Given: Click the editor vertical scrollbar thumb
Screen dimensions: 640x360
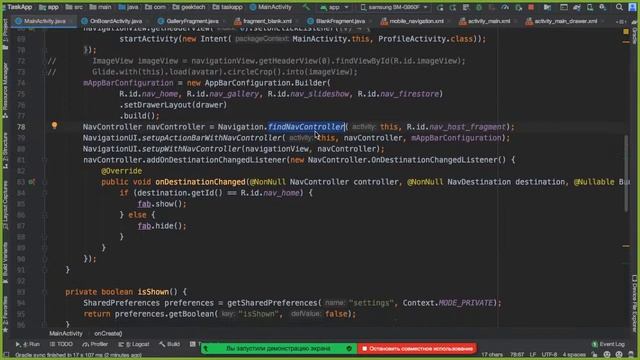Looking at the screenshot, I should (626, 173).
